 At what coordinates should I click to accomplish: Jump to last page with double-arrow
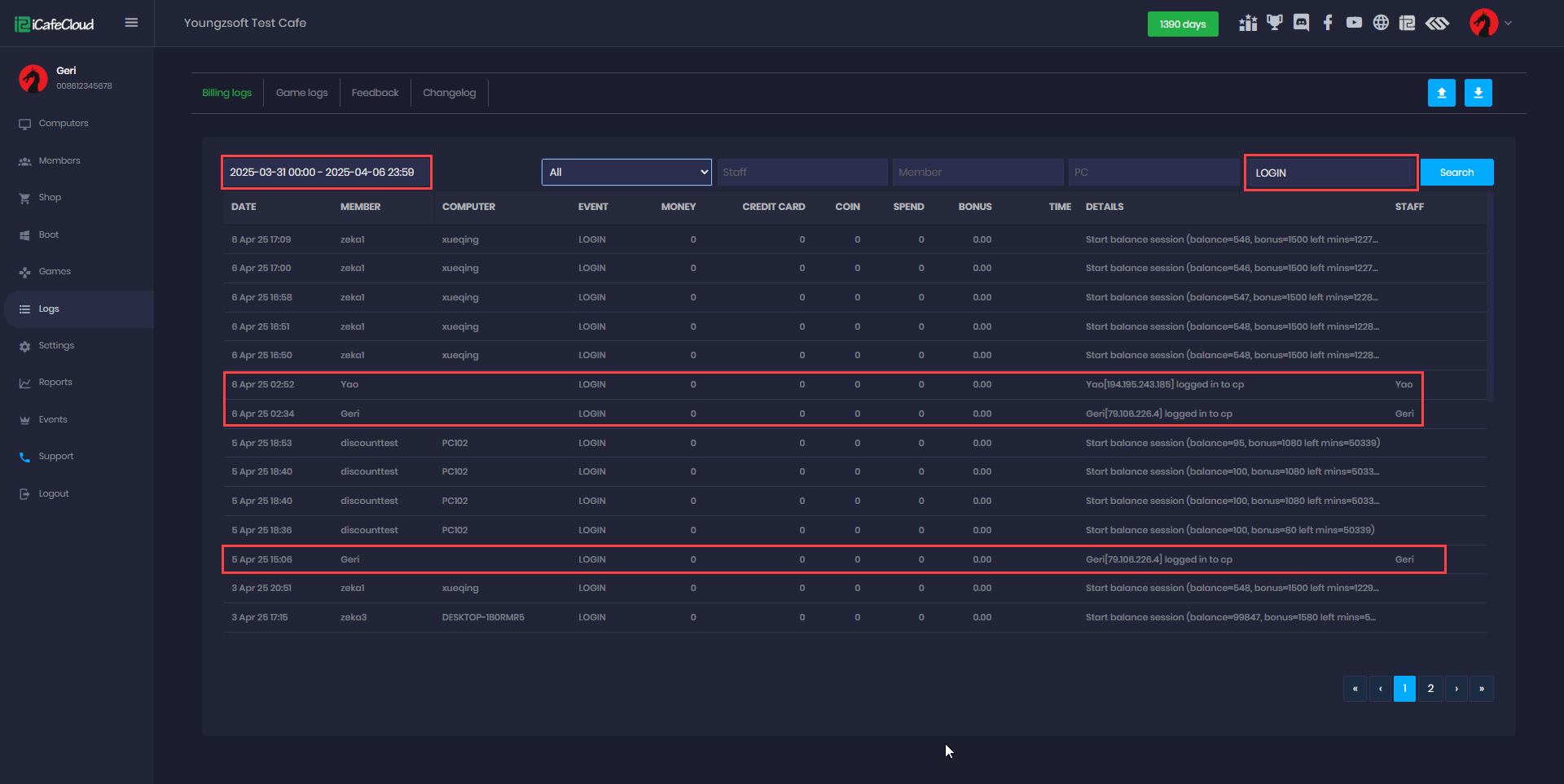tap(1481, 689)
